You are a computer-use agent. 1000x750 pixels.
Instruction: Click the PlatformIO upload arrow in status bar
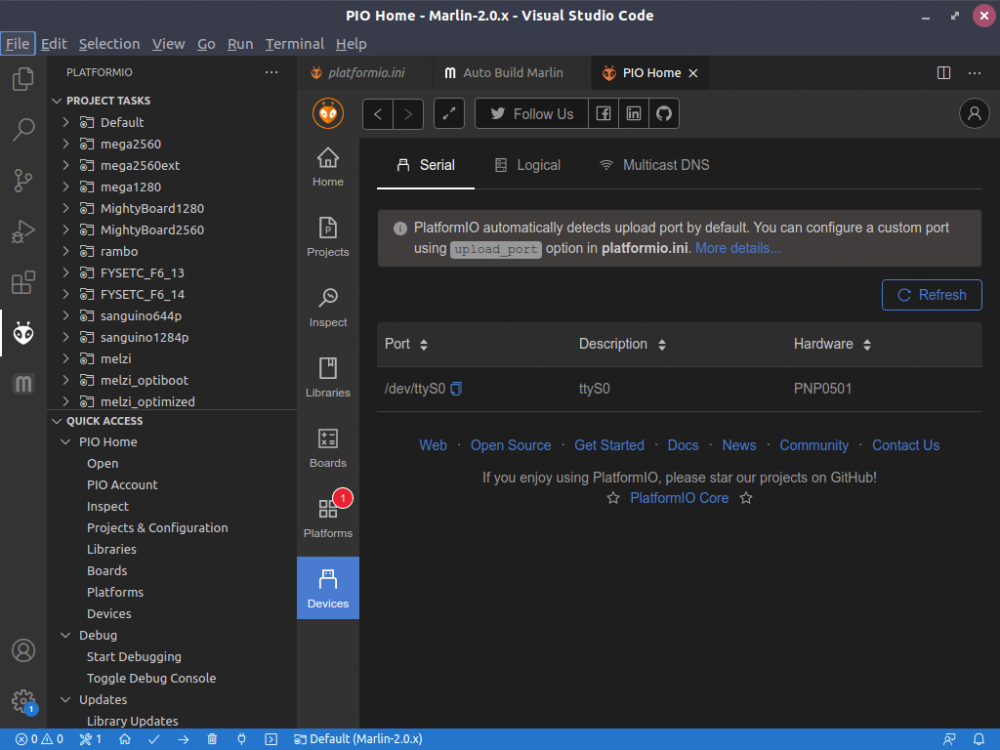pos(183,739)
